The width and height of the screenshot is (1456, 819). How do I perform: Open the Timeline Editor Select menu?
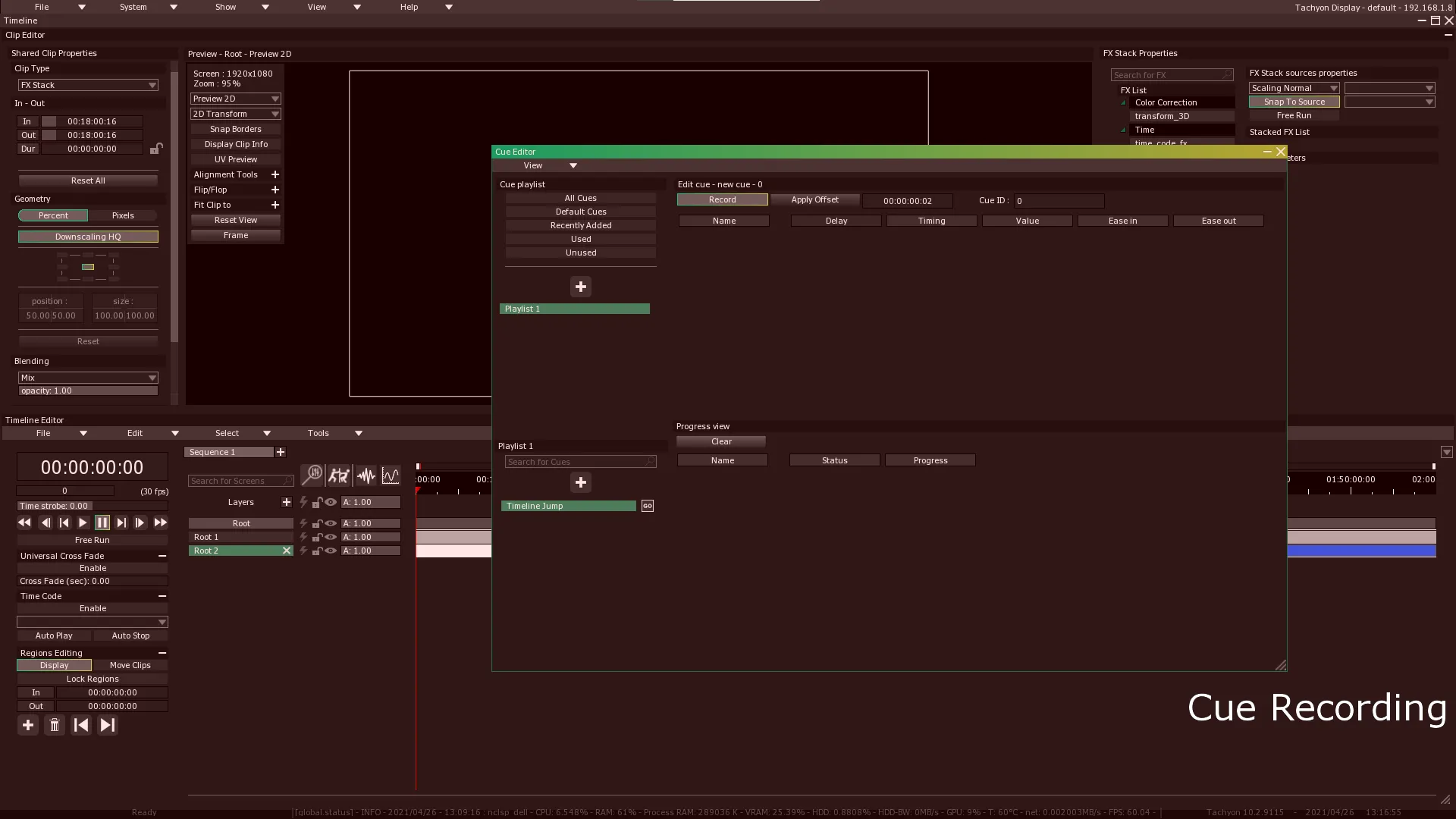point(243,433)
